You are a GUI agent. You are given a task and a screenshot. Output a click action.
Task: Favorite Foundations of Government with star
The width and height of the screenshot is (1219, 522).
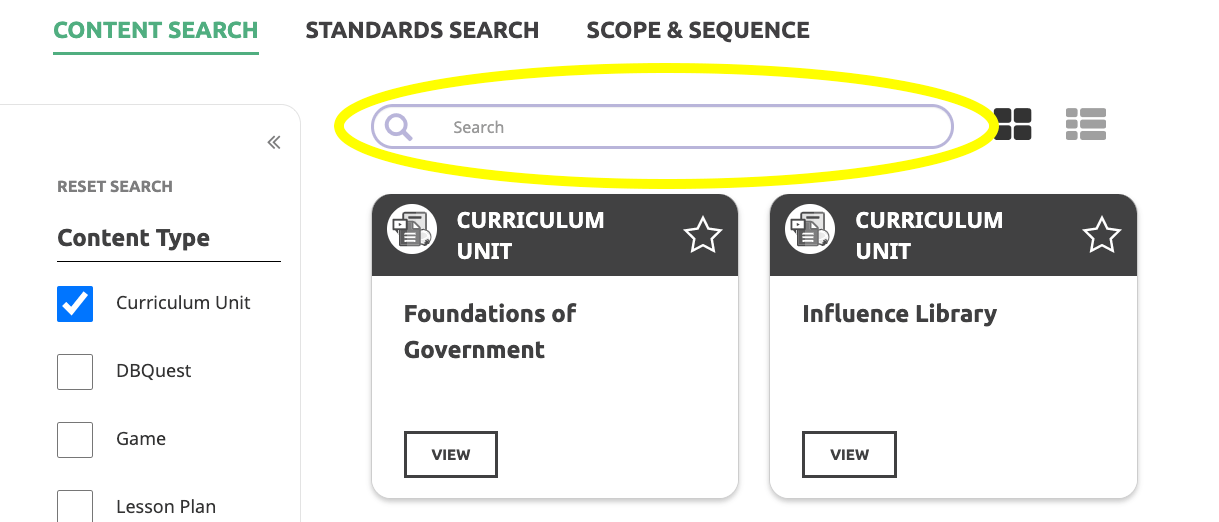click(x=702, y=236)
